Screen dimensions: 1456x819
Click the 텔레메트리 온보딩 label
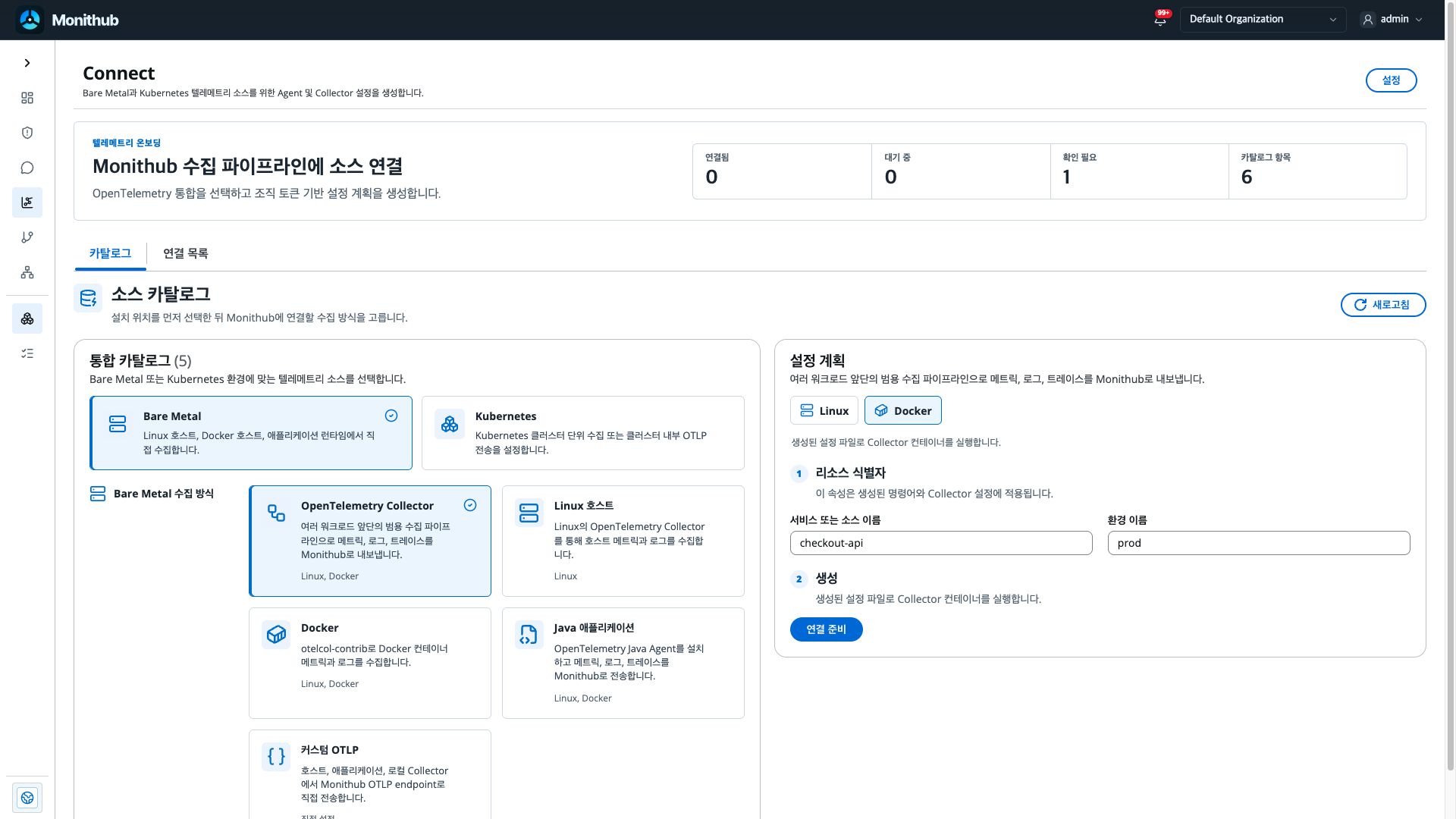[x=127, y=143]
